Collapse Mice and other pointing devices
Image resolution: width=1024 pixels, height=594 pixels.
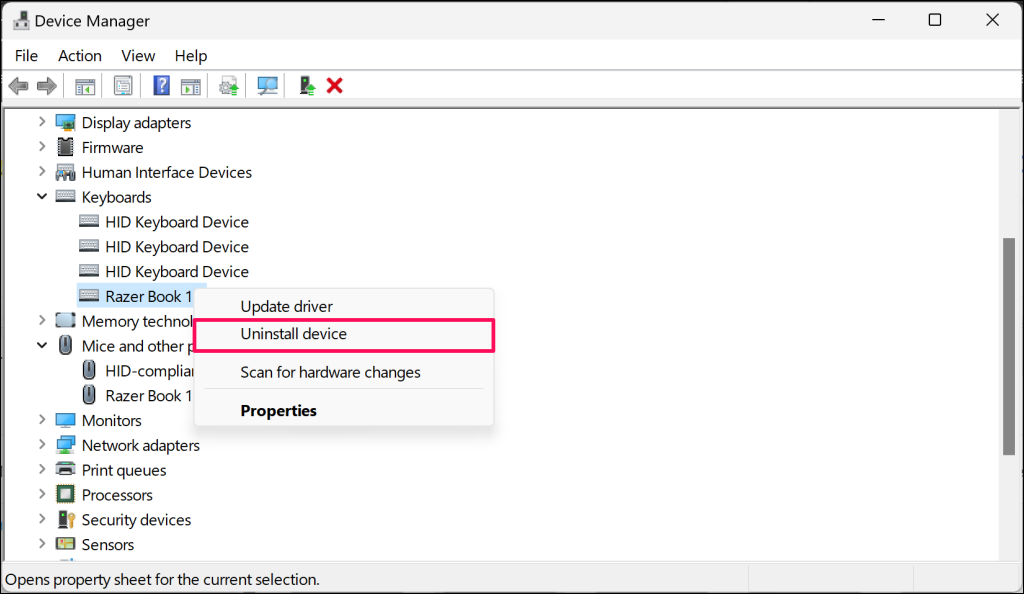coord(42,346)
